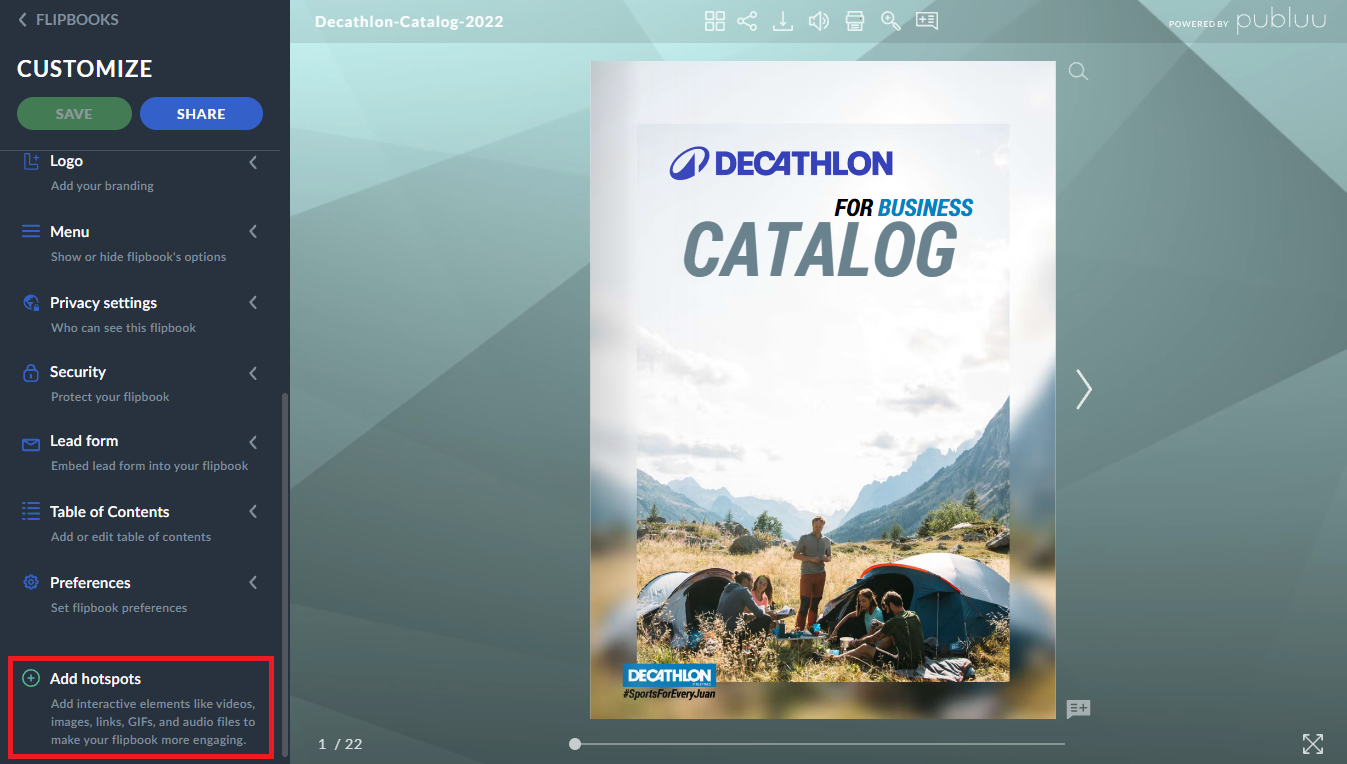This screenshot has width=1347, height=764.
Task: Click the add note icon below page
Action: (1078, 709)
